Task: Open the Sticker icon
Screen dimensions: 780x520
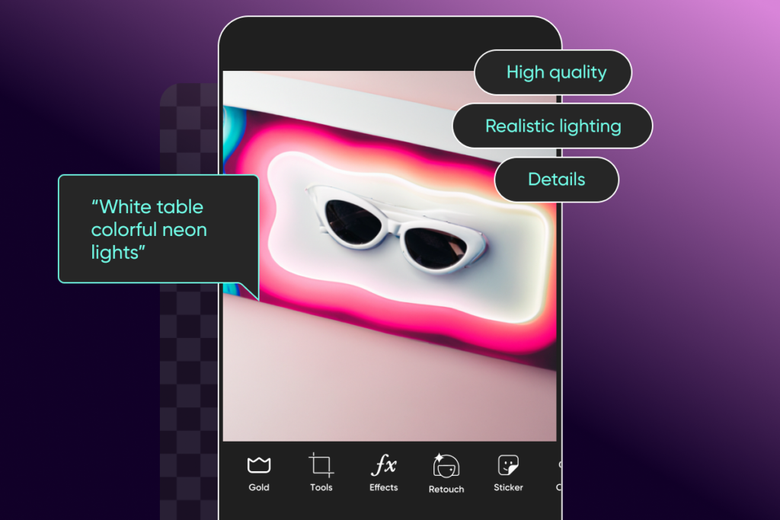Action: point(508,465)
